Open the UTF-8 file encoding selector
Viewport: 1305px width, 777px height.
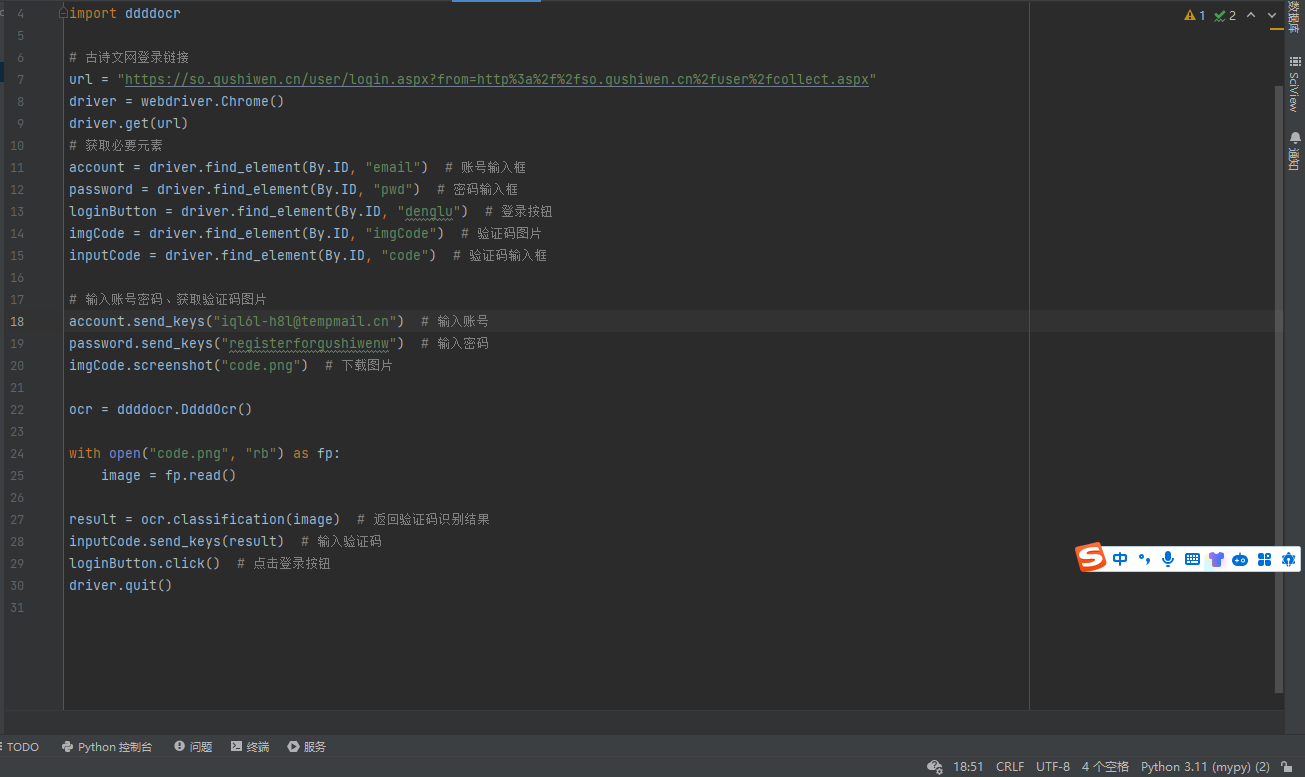click(x=1053, y=767)
